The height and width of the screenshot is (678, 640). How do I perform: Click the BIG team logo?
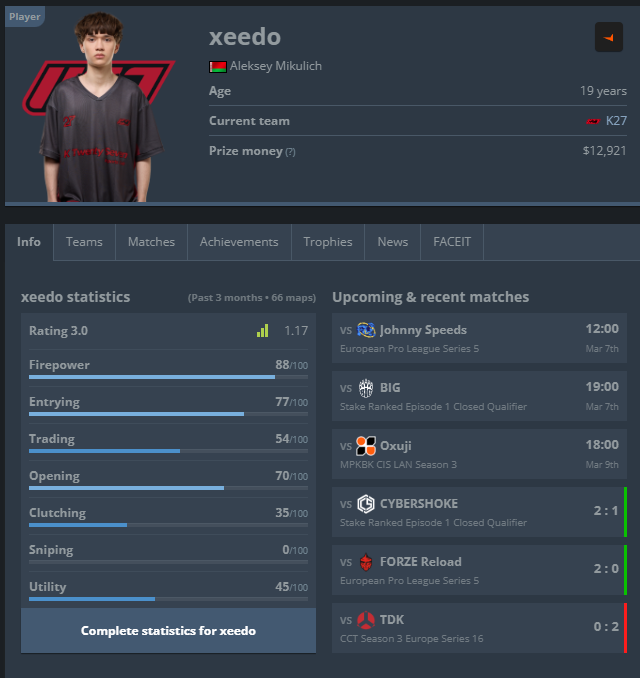pos(366,388)
